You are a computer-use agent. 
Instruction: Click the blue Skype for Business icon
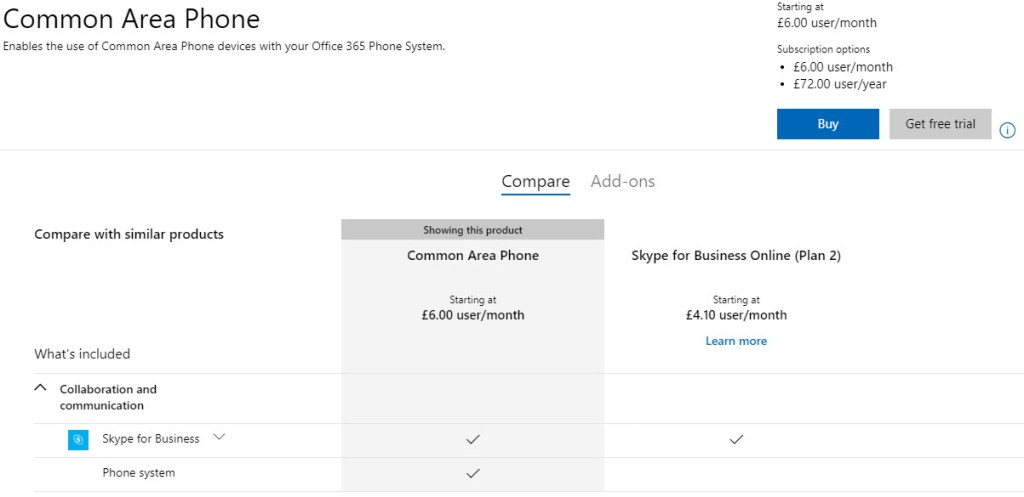(78, 440)
